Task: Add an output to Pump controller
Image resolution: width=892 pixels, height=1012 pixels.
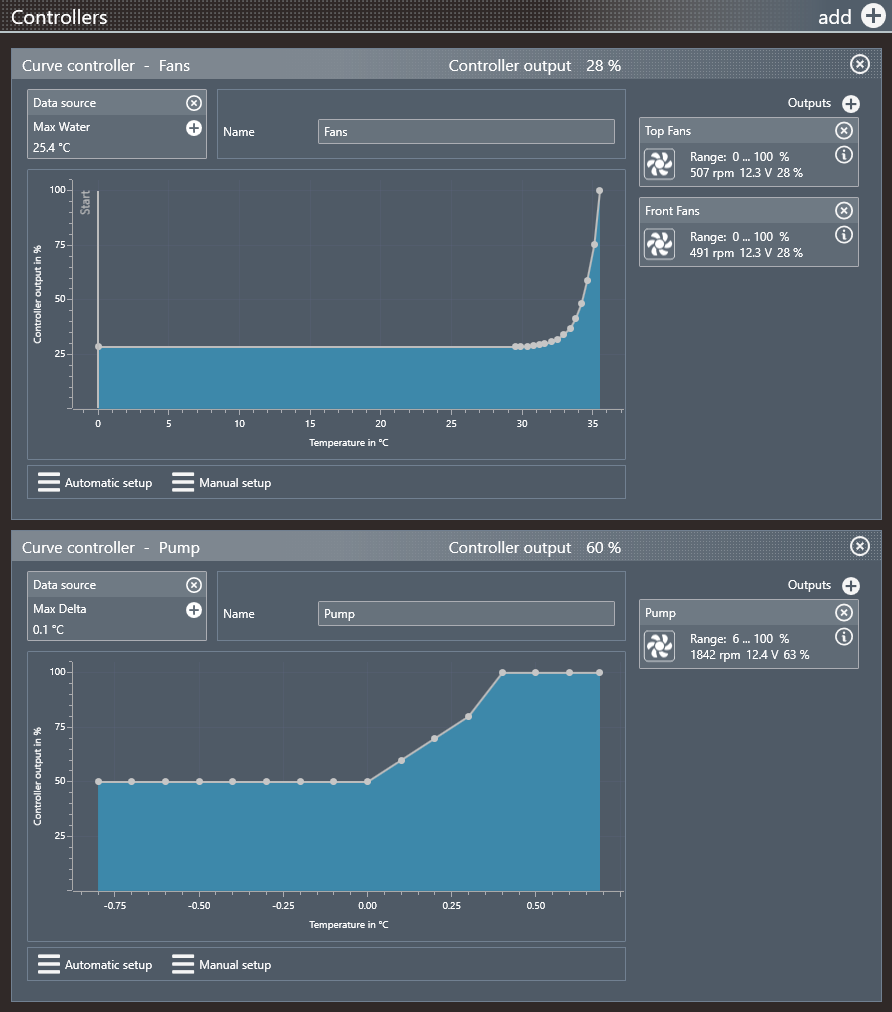Action: click(851, 585)
